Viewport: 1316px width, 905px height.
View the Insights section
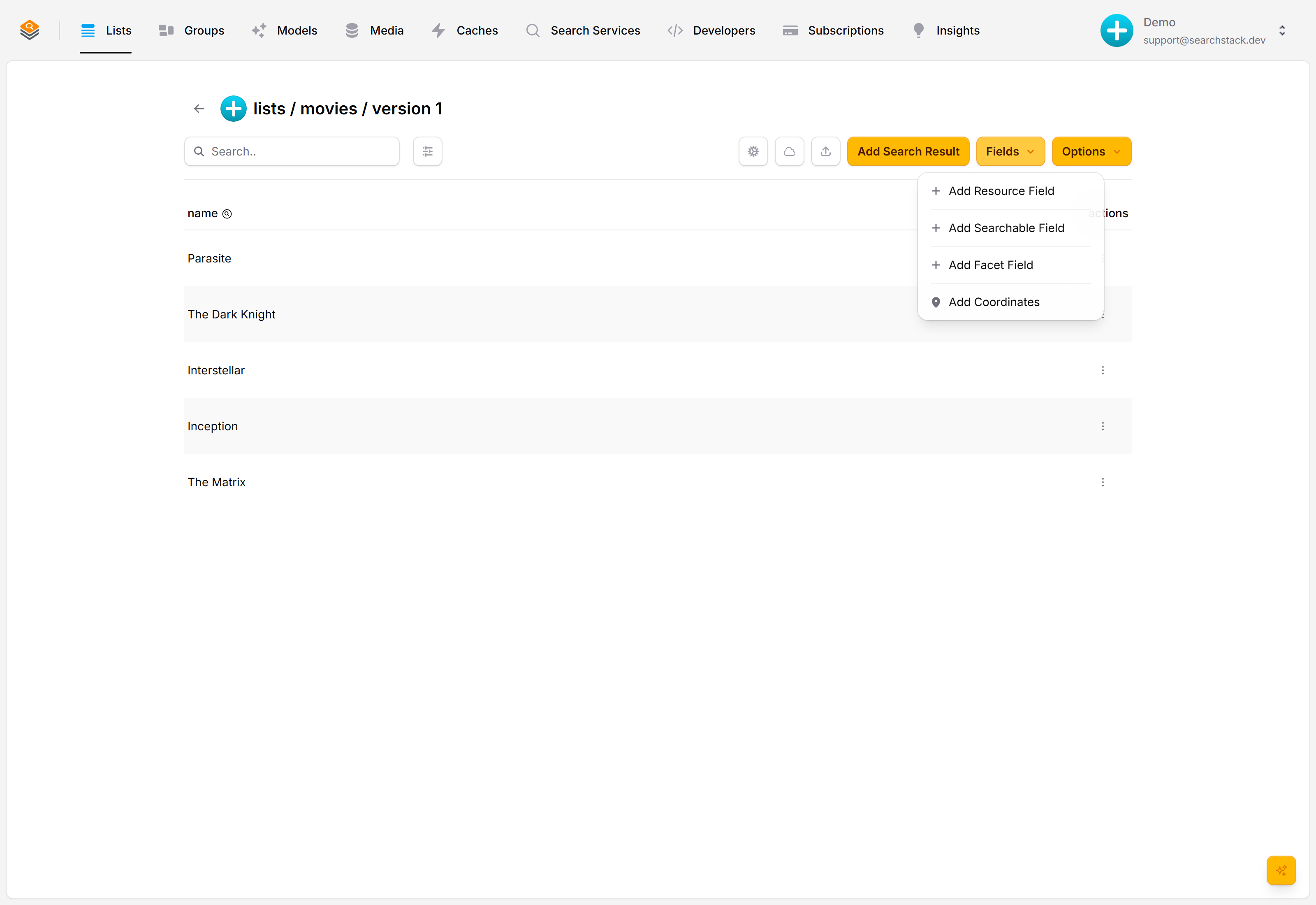coord(946,30)
